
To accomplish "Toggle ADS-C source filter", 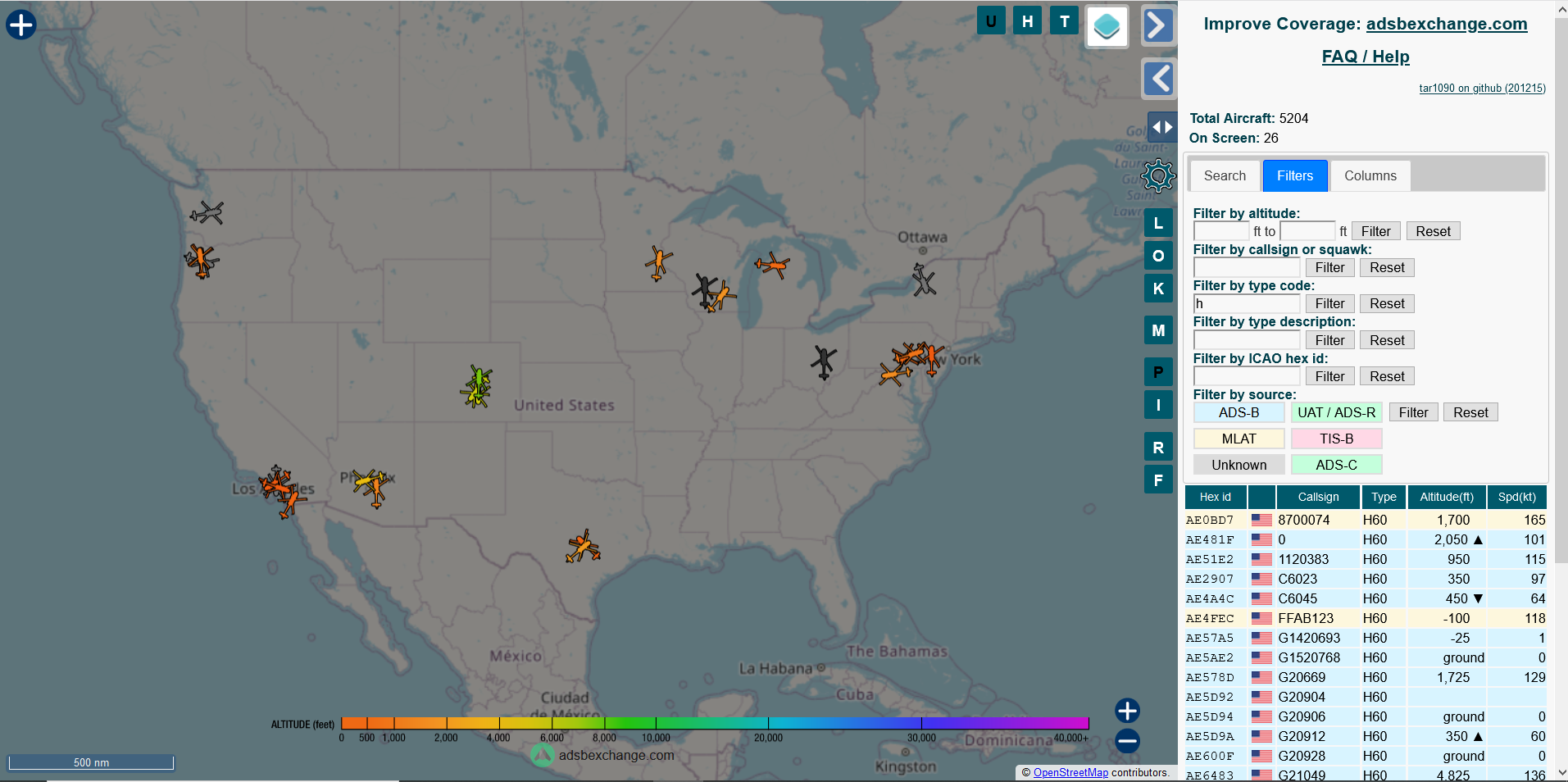I will click(1336, 465).
